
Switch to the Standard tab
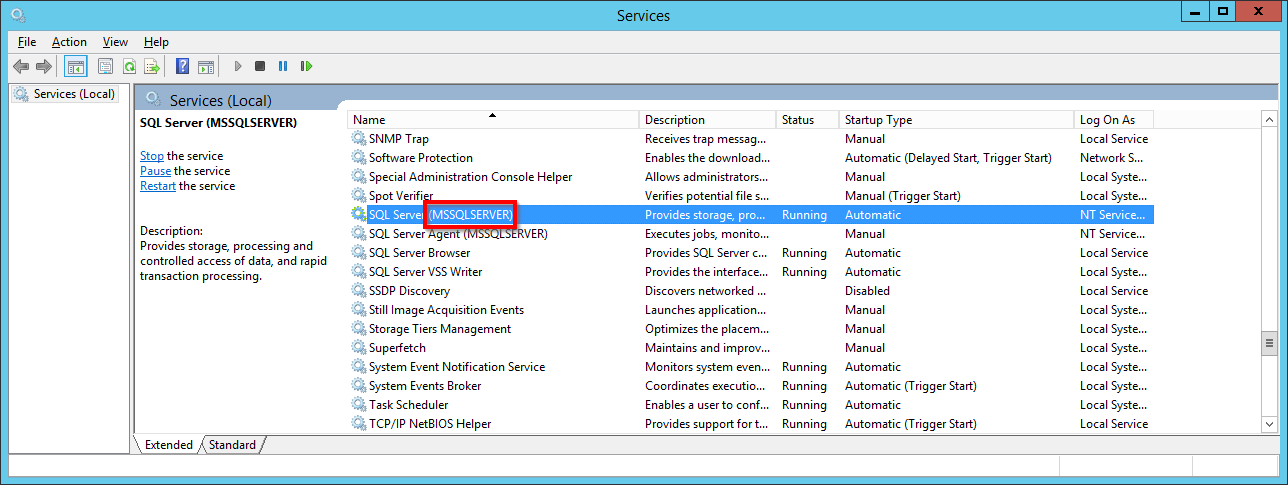coord(233,445)
